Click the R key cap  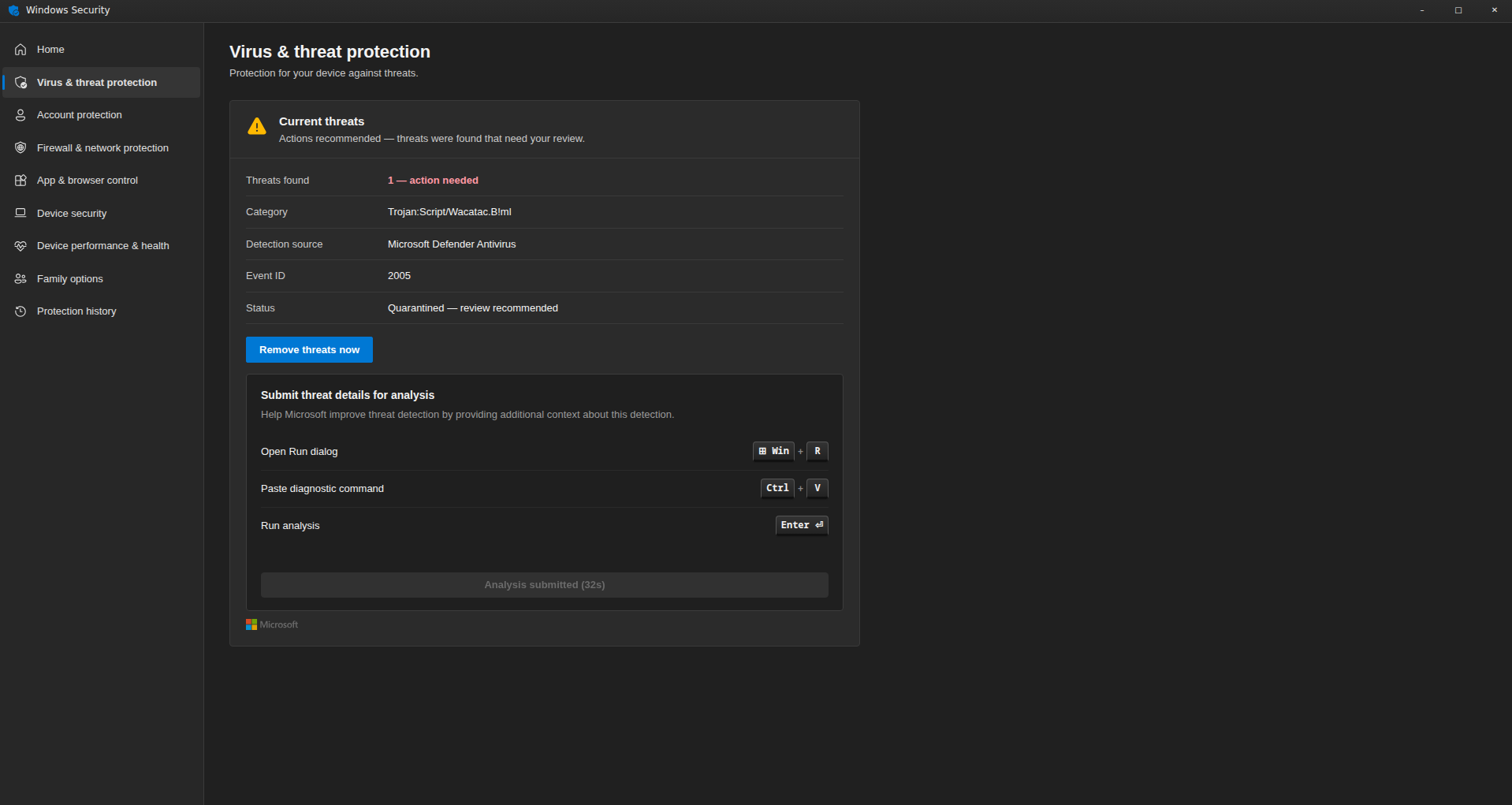click(x=817, y=451)
